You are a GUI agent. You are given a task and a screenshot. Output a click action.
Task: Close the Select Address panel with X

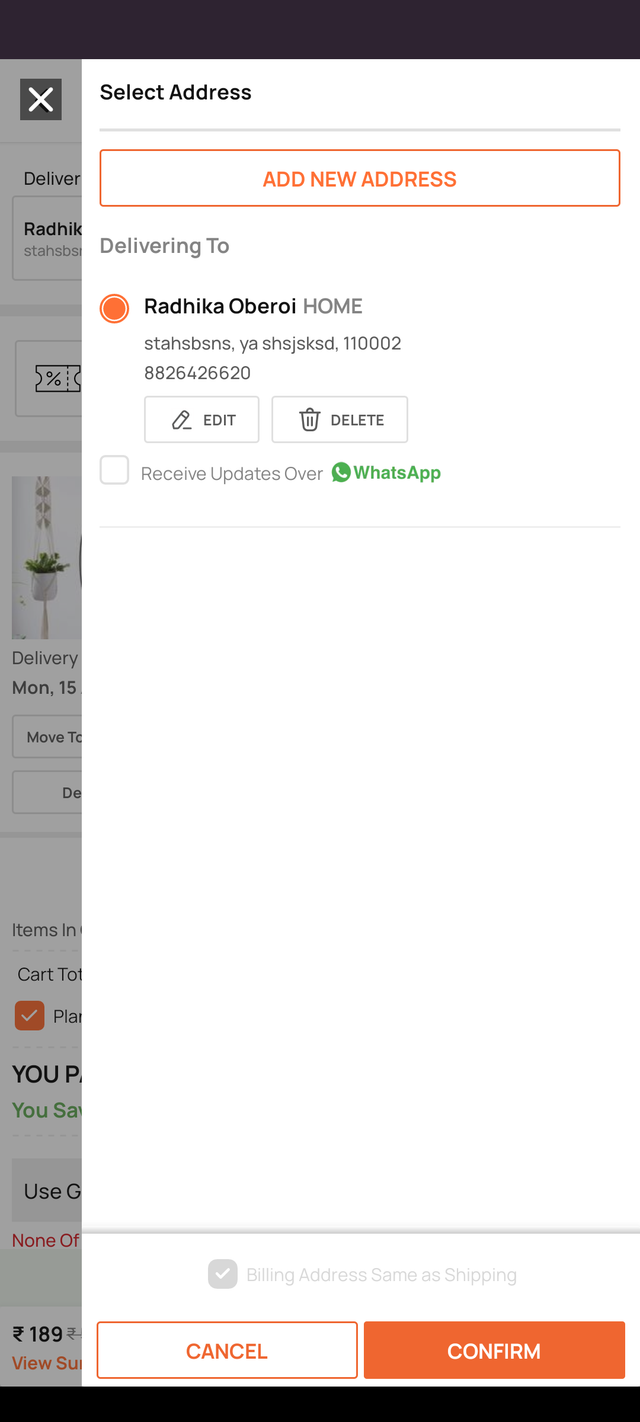point(41,99)
